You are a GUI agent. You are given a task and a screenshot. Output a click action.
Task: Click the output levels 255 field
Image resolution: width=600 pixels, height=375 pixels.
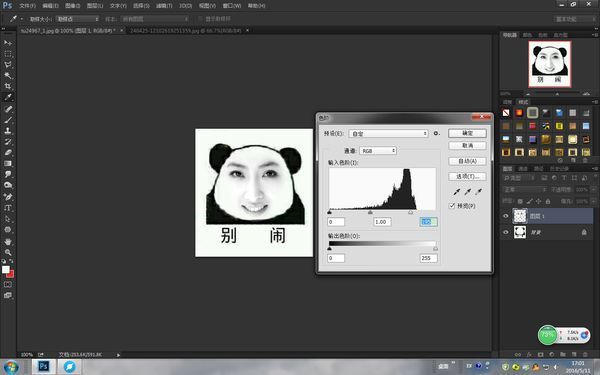428,258
